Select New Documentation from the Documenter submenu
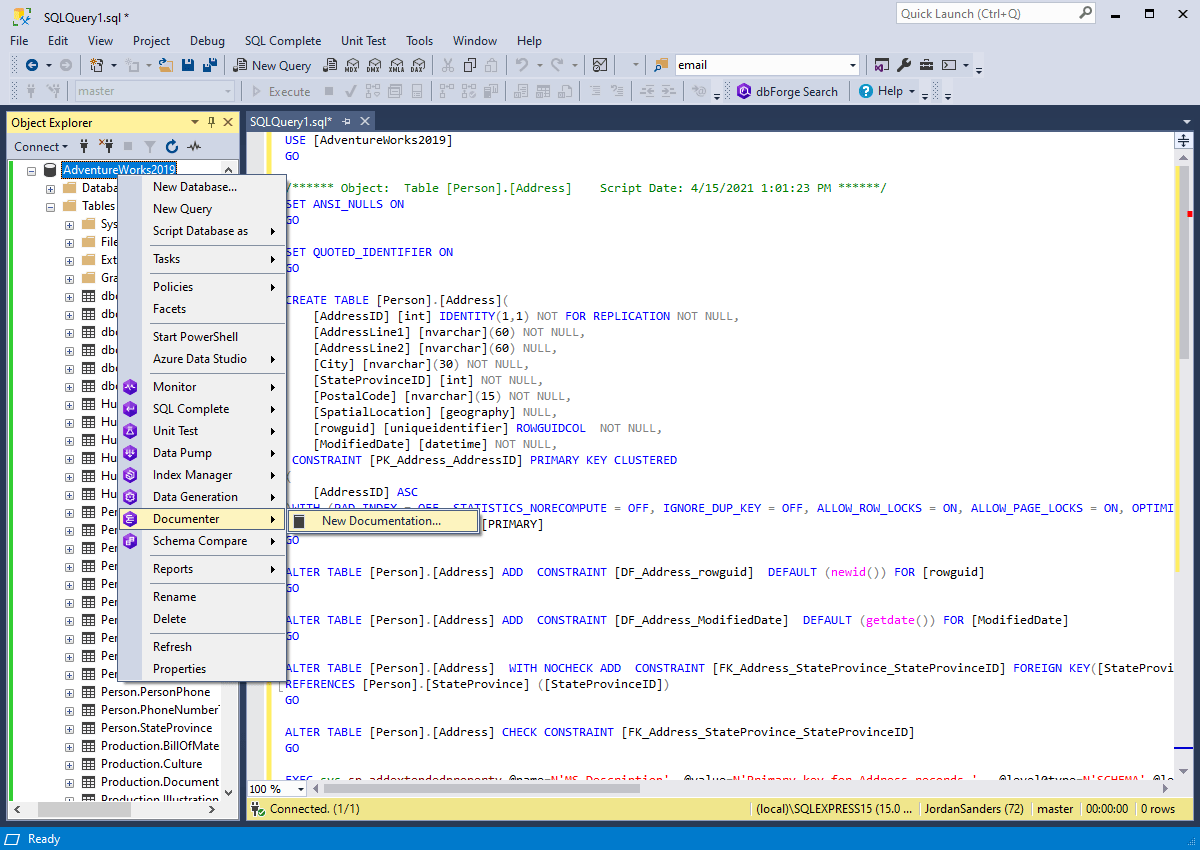1200x850 pixels. tap(383, 521)
